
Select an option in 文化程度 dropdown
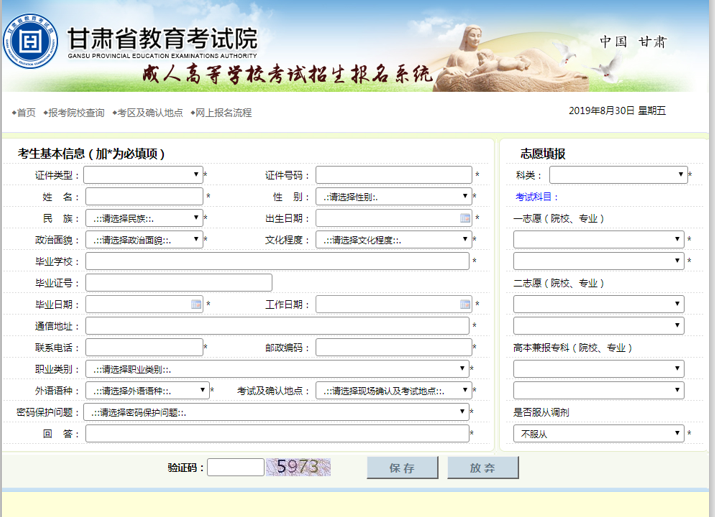(393, 240)
